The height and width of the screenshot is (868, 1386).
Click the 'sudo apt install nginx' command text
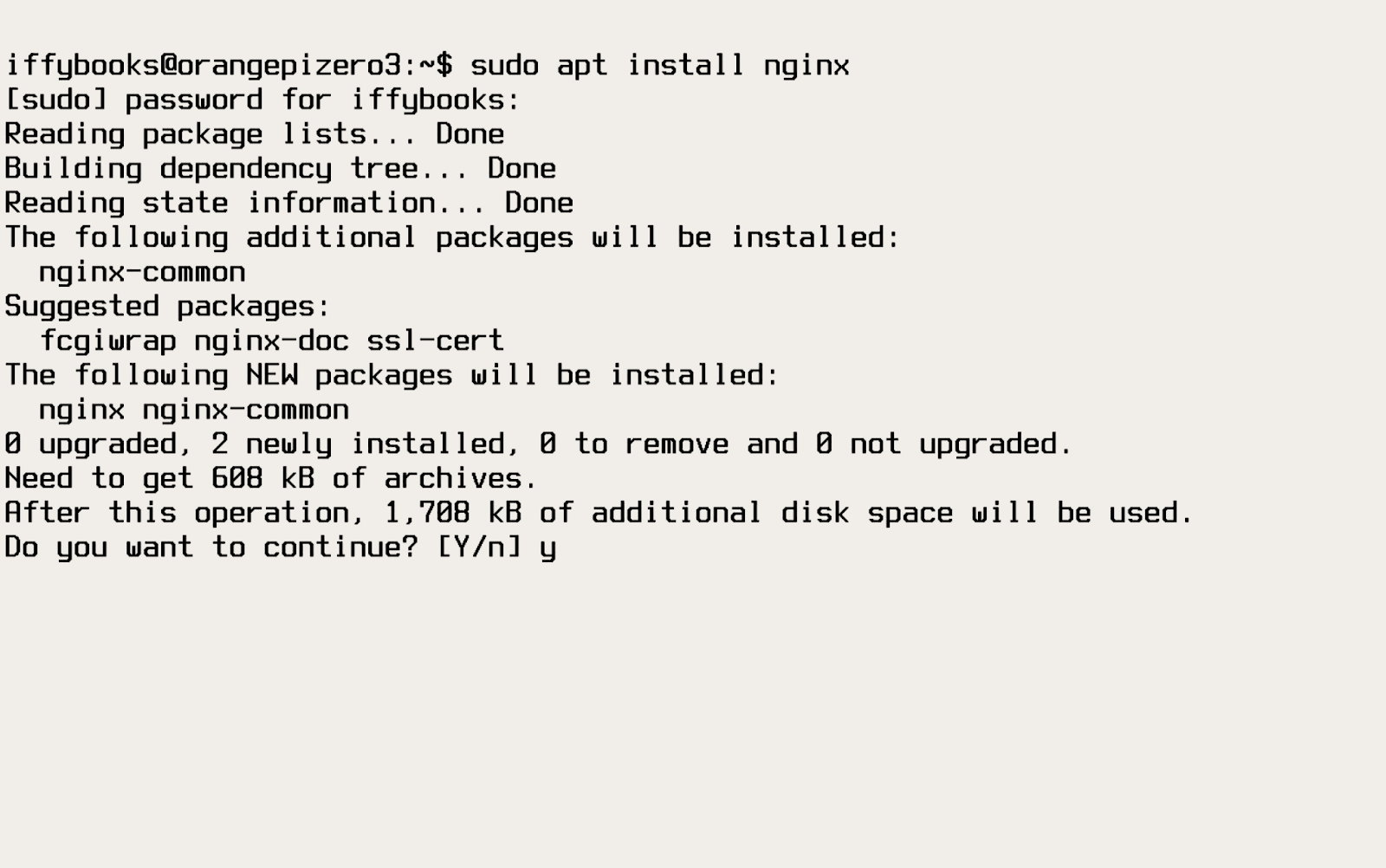pyautogui.click(x=659, y=65)
